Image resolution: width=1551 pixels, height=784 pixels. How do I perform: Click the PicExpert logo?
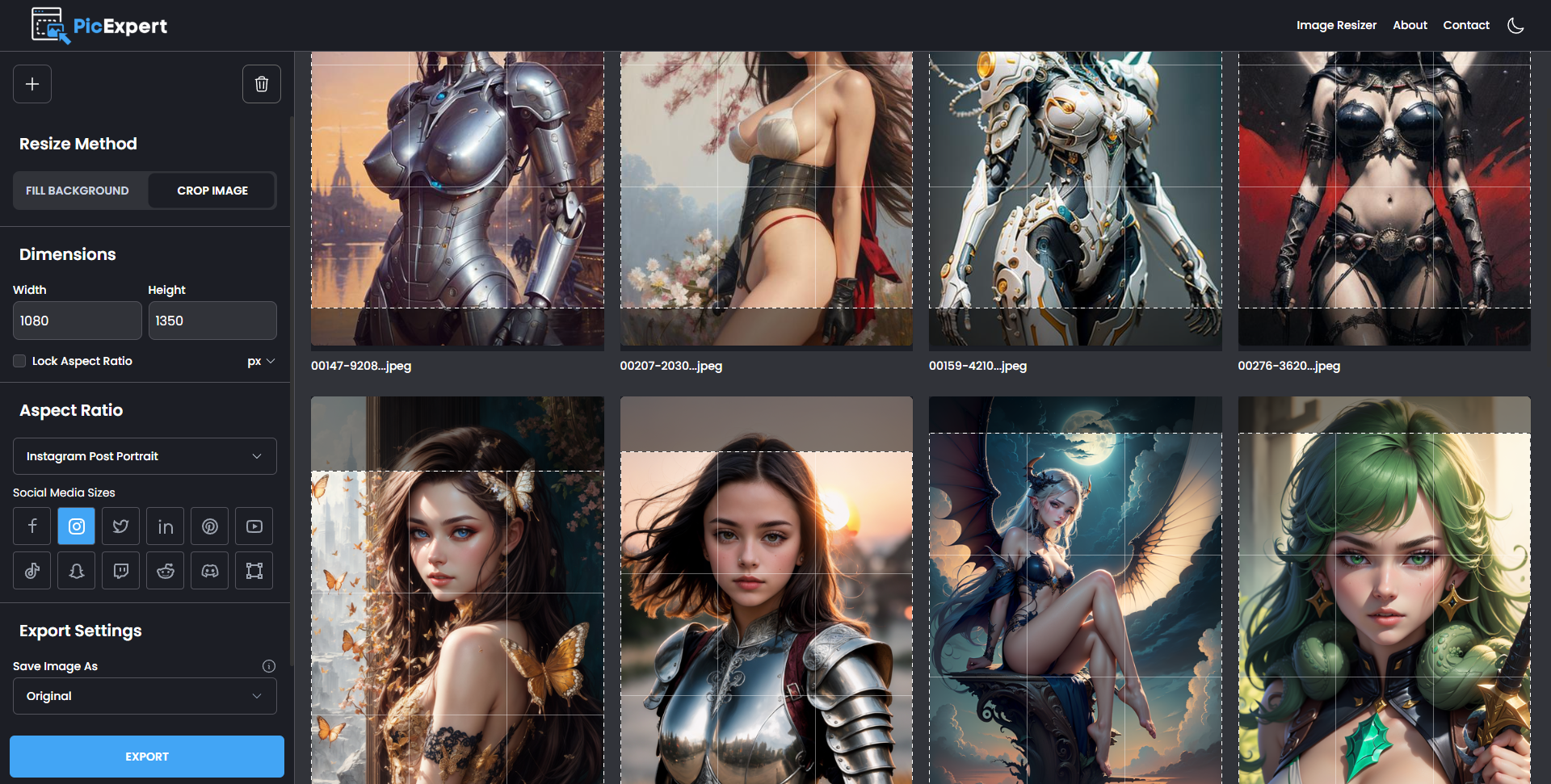99,26
